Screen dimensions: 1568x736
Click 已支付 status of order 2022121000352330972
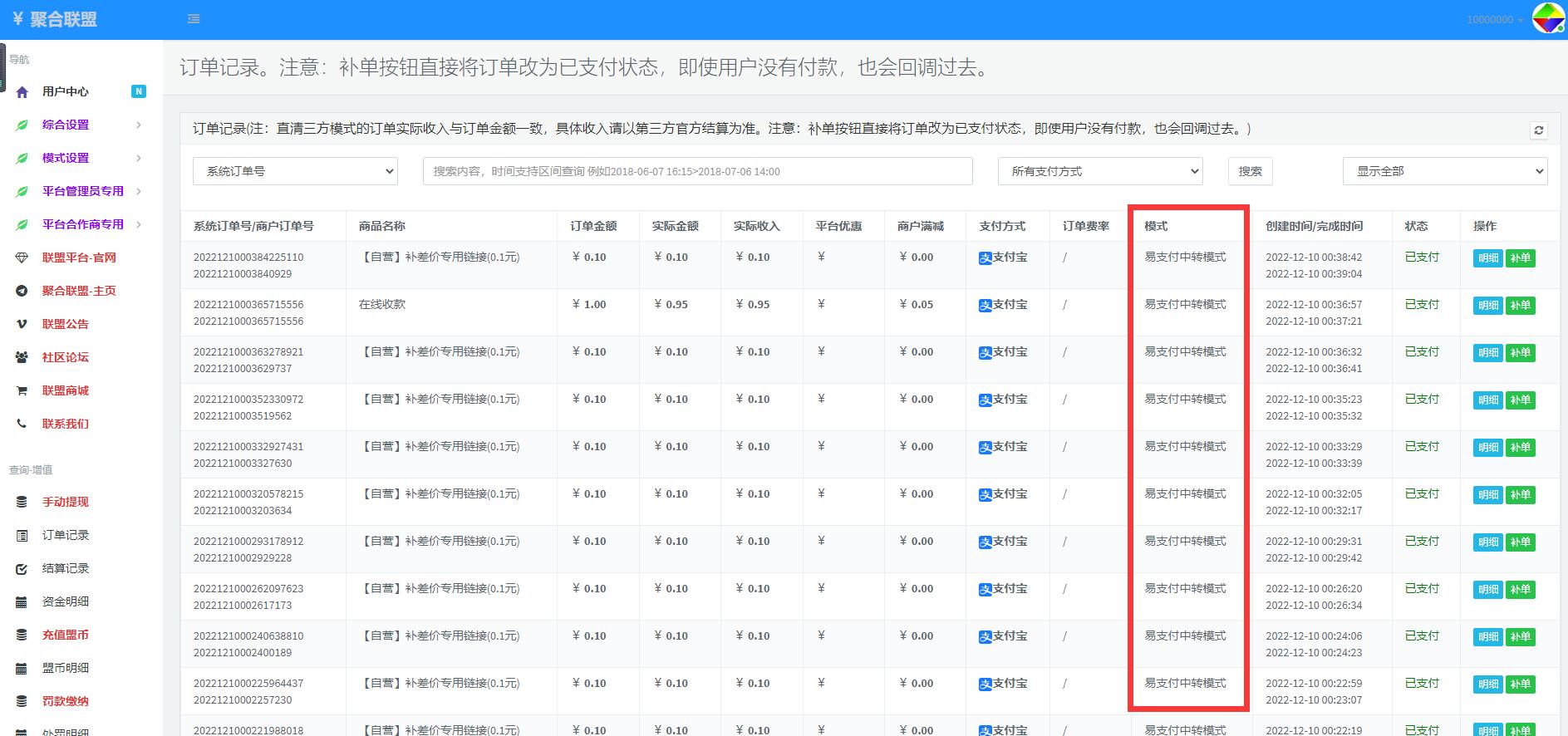coord(1422,399)
